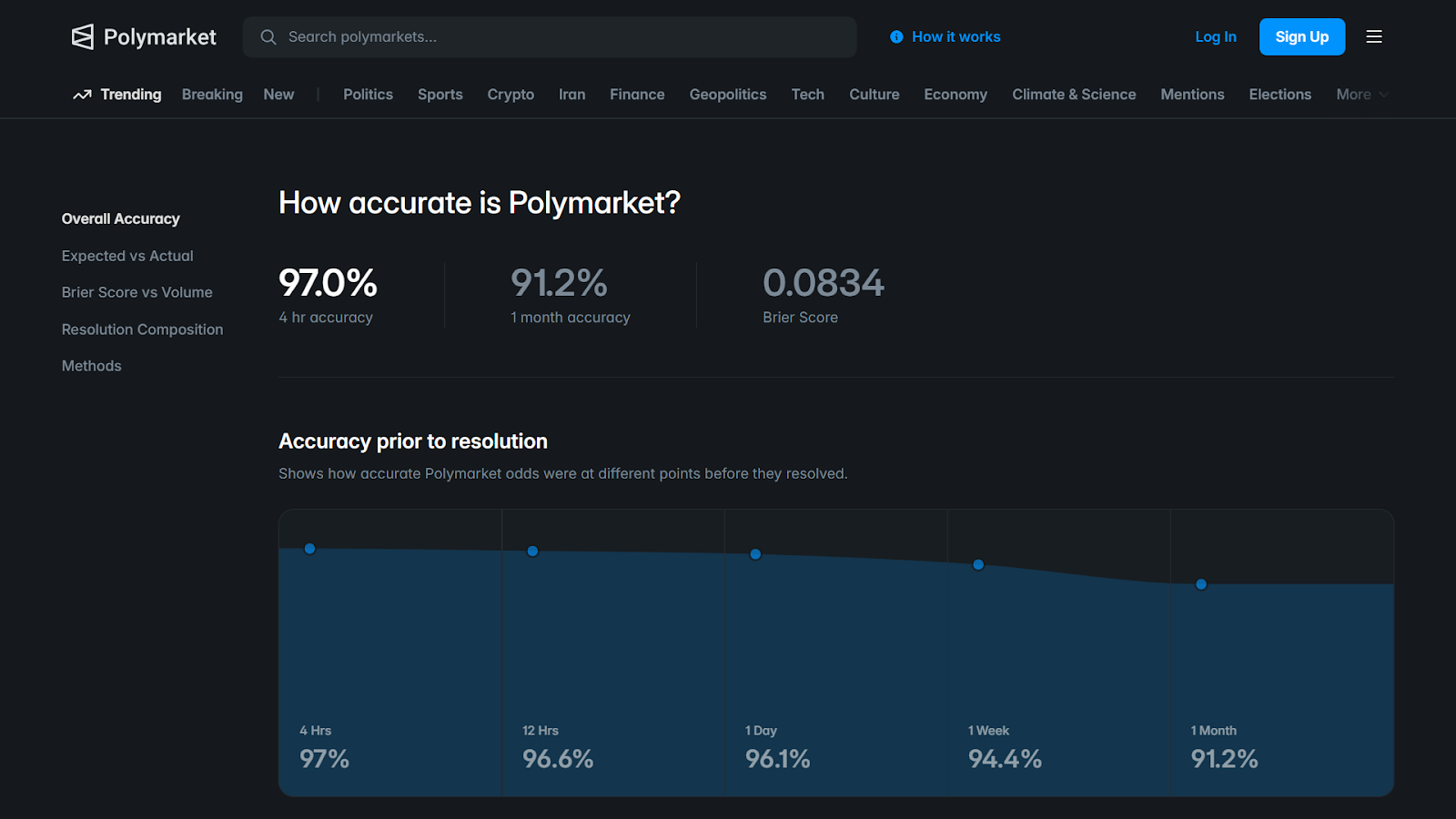This screenshot has width=1456, height=819.
Task: Open the Elections section
Action: click(x=1279, y=94)
